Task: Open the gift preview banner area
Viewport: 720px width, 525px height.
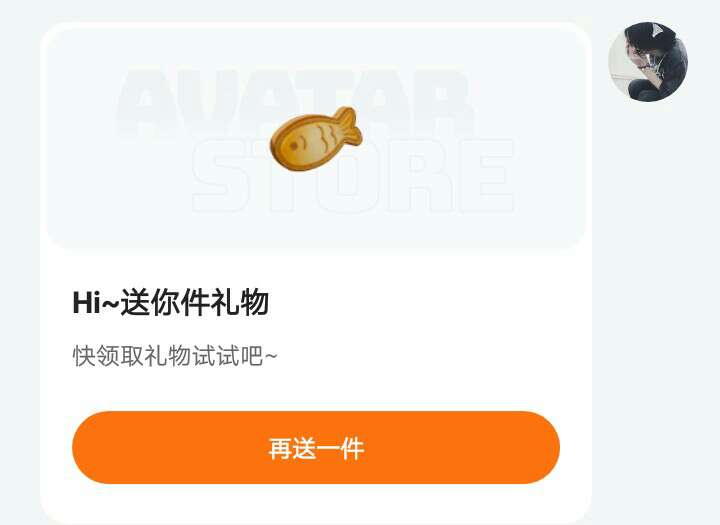Action: click(316, 138)
